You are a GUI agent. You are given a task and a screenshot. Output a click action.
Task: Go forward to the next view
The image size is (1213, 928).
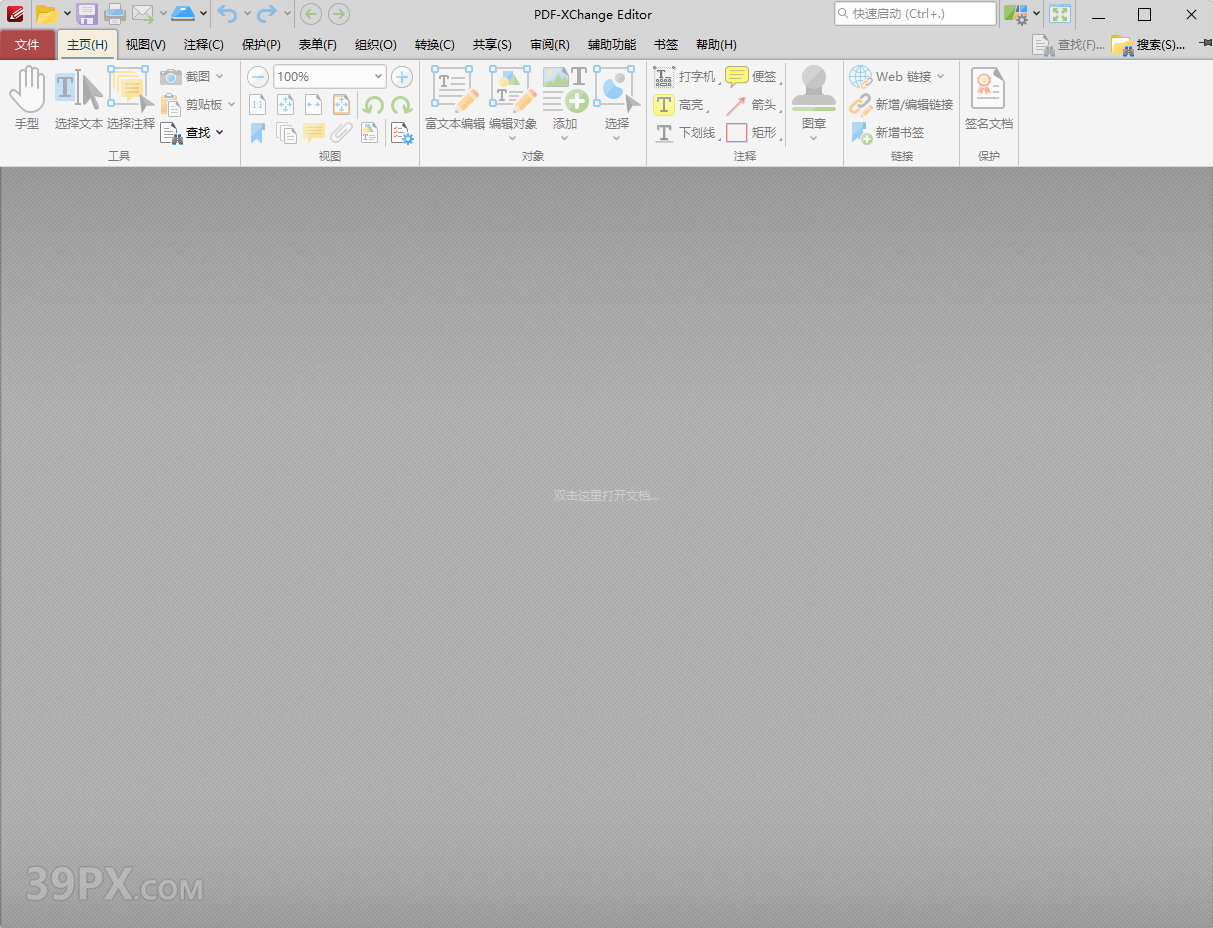pos(339,14)
